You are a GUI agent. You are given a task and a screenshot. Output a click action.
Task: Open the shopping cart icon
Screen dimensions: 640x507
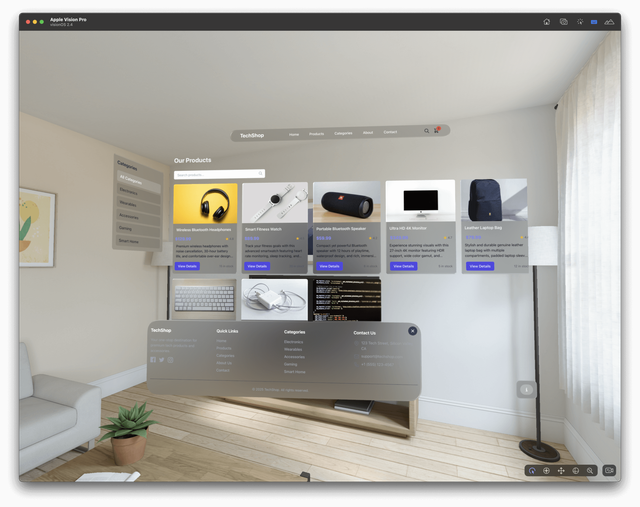[436, 131]
